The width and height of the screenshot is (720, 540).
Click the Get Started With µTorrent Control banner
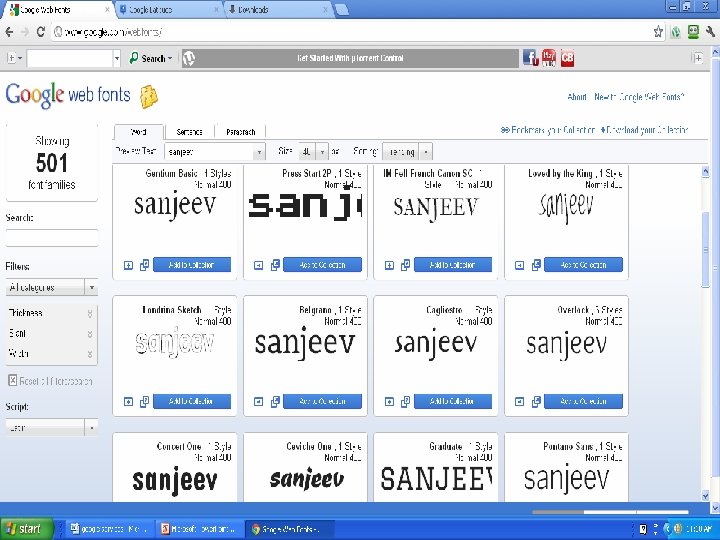350,58
